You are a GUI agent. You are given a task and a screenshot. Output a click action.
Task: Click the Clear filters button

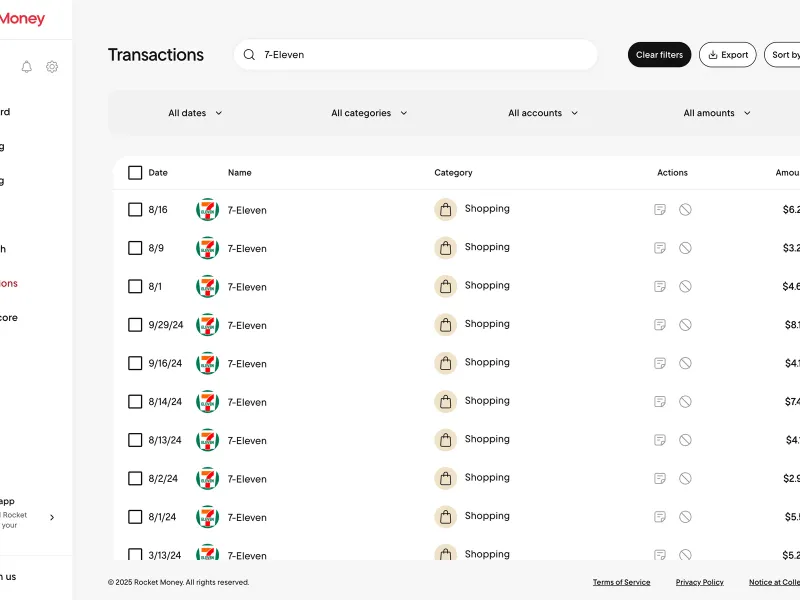659,55
